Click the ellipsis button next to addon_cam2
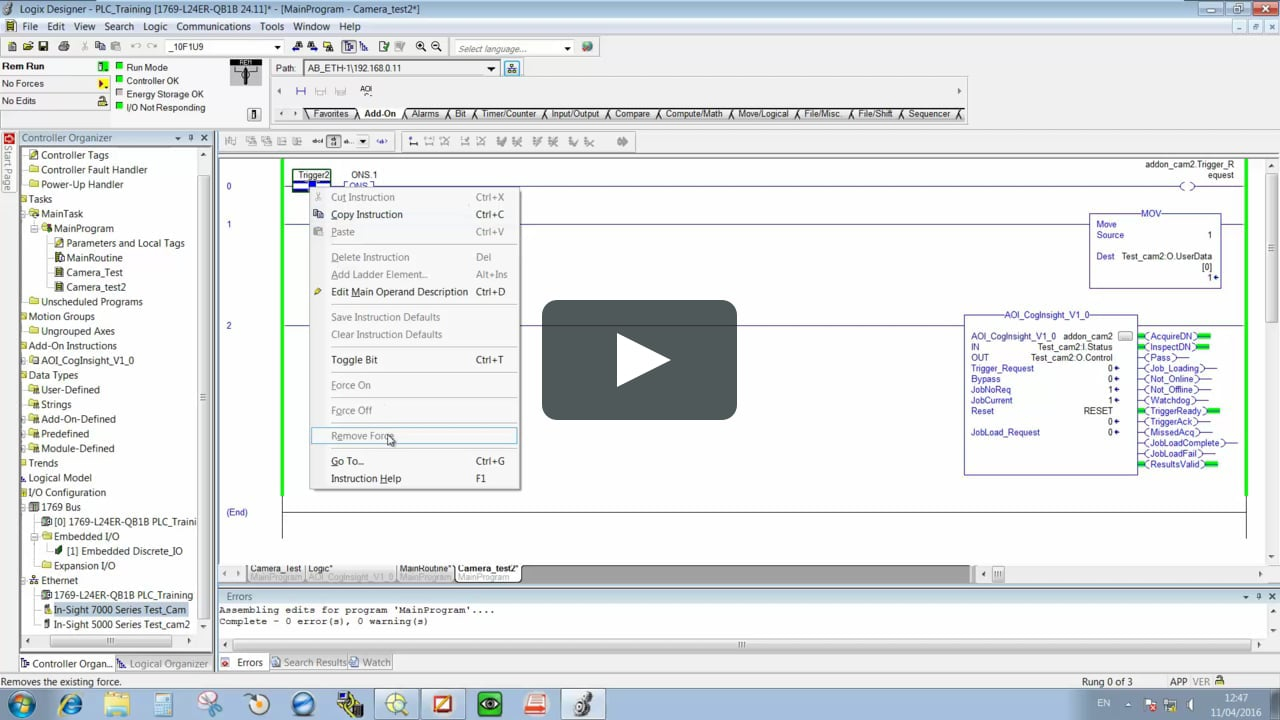 coord(1125,336)
